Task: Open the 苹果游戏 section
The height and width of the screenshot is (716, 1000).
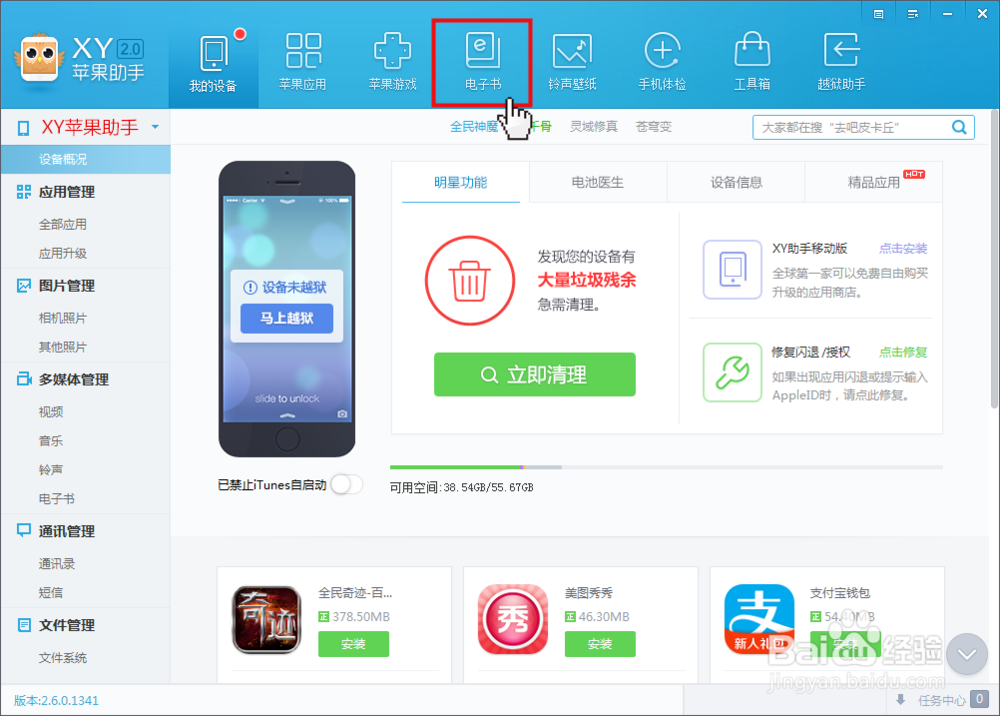Action: point(392,64)
